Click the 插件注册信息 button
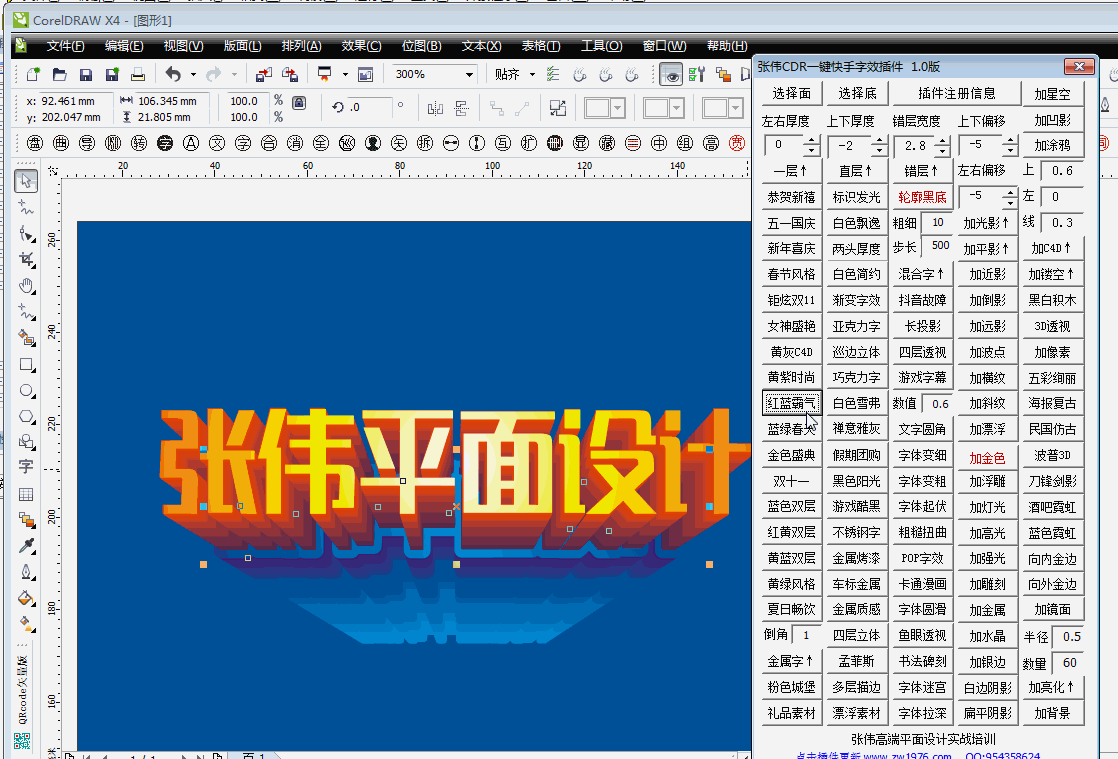Viewport: 1118px width, 759px height. tap(957, 93)
